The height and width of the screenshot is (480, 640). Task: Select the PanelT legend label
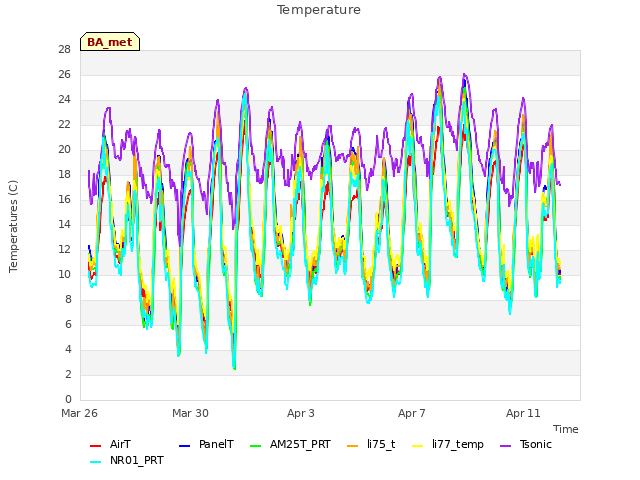click(216, 444)
